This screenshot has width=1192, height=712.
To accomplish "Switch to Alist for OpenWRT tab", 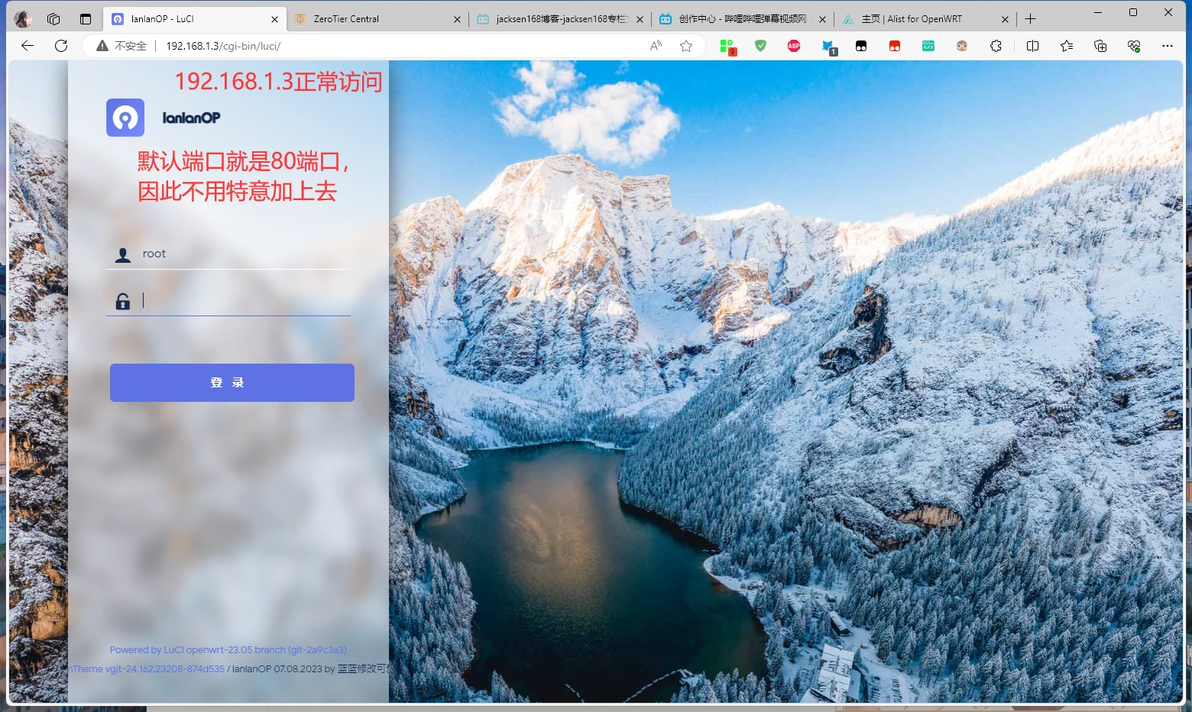I will pos(924,19).
